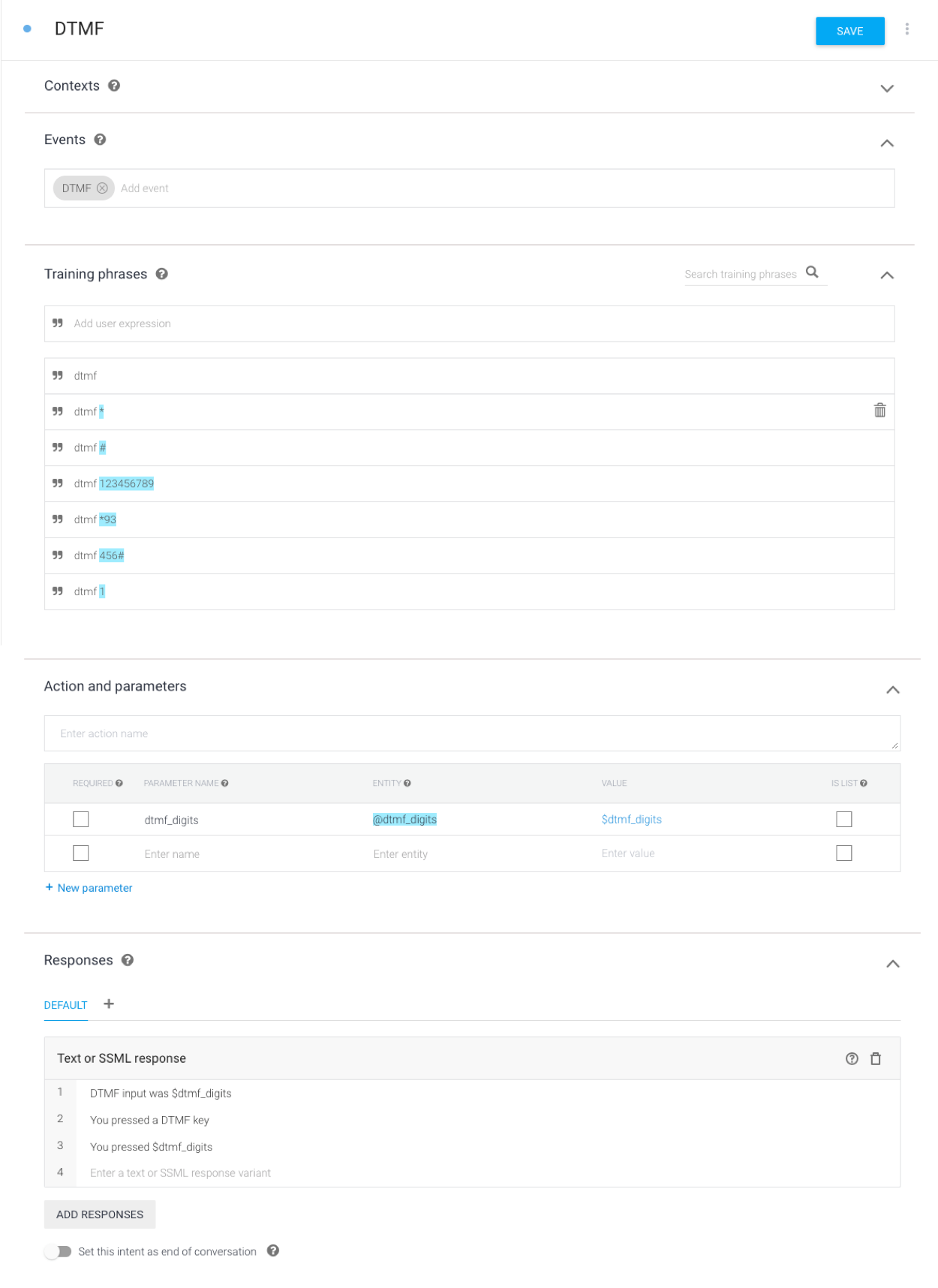
Task: Click the blue dot beside DTMF title
Action: coord(28,29)
